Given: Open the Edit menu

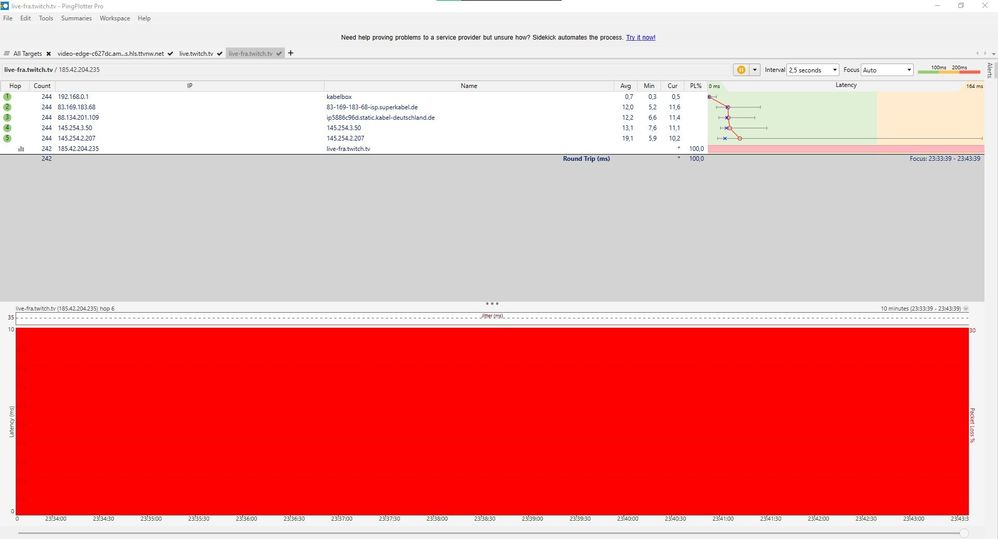Looking at the screenshot, I should pyautogui.click(x=25, y=18).
